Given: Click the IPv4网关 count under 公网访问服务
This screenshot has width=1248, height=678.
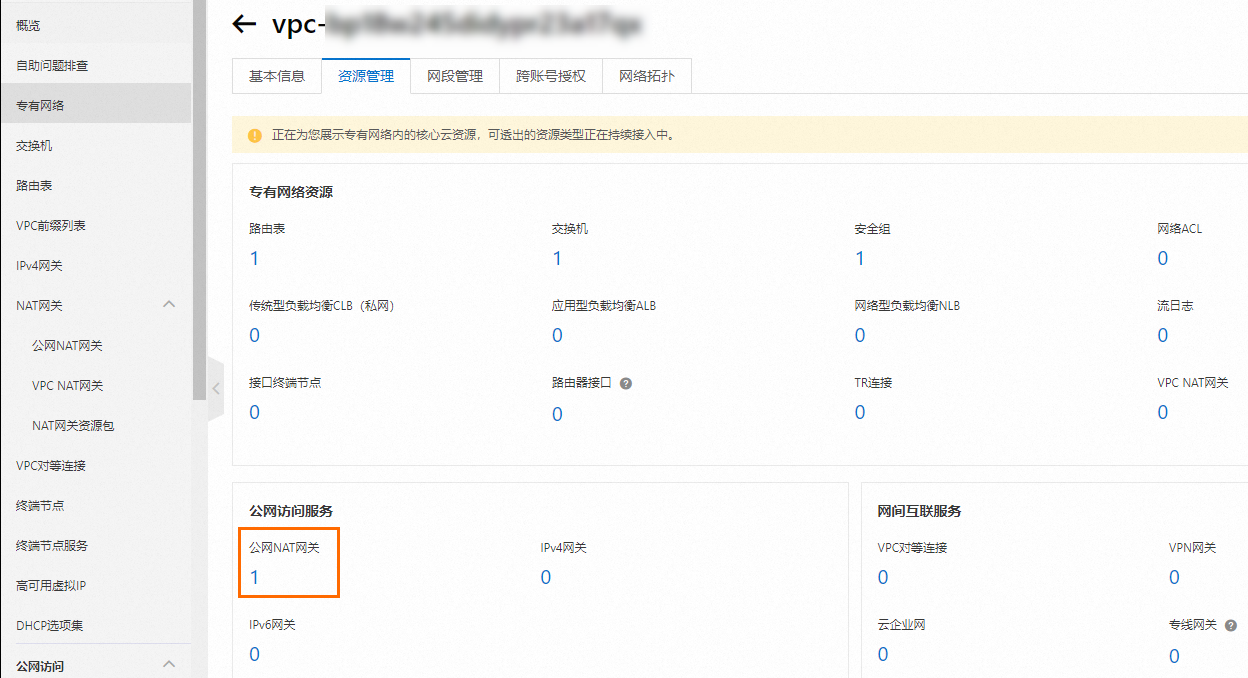Looking at the screenshot, I should tap(546, 577).
